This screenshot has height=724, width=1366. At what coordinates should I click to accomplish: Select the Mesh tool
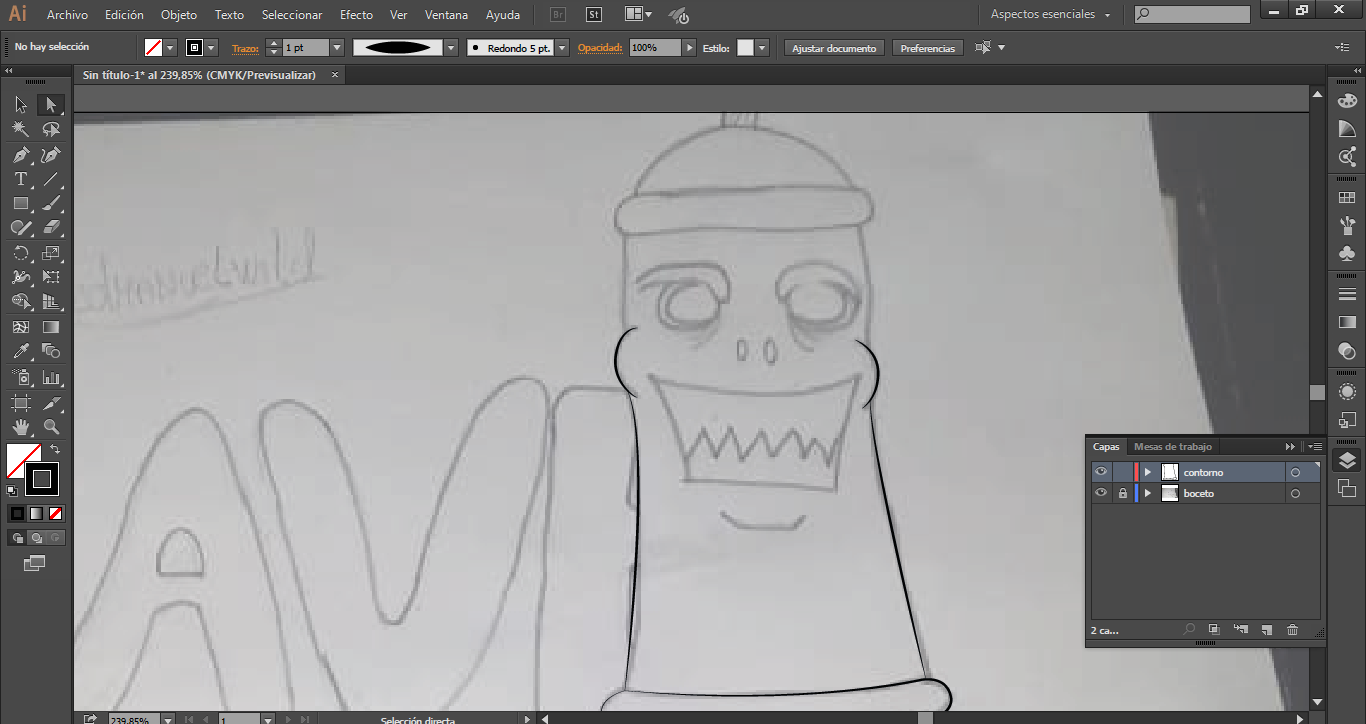click(x=21, y=327)
